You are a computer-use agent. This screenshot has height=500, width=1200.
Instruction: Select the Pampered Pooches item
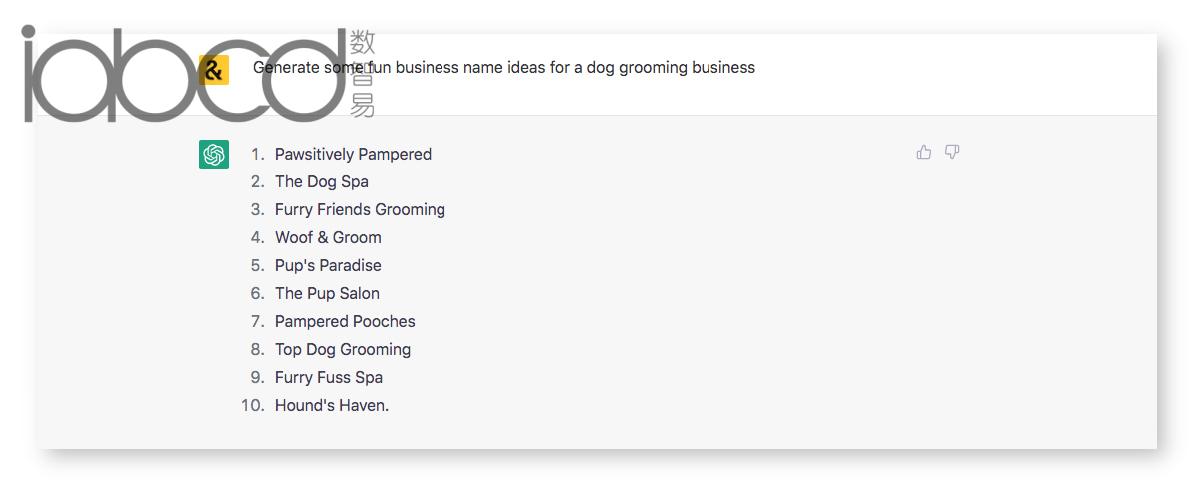coord(345,321)
